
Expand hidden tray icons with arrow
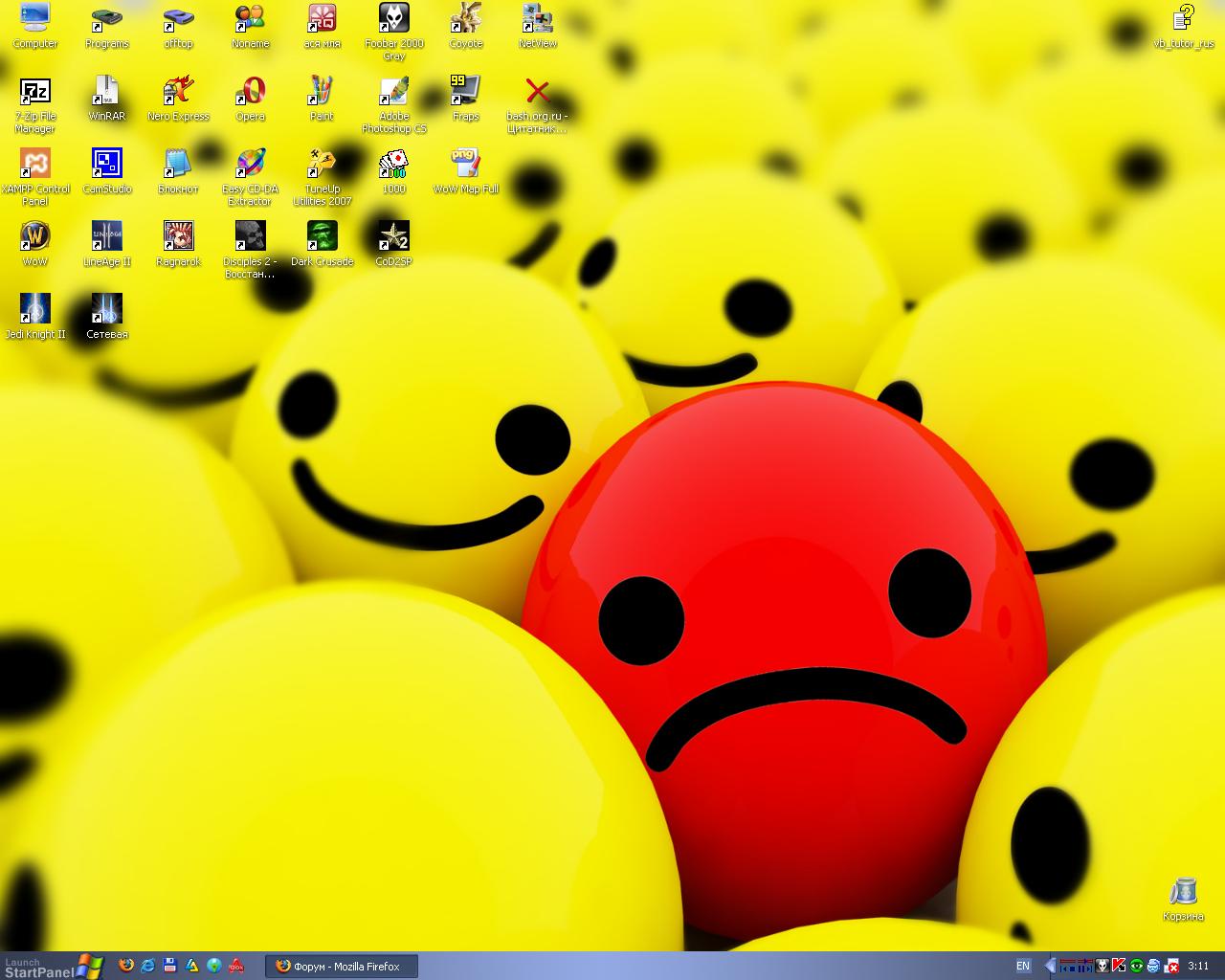point(1050,967)
